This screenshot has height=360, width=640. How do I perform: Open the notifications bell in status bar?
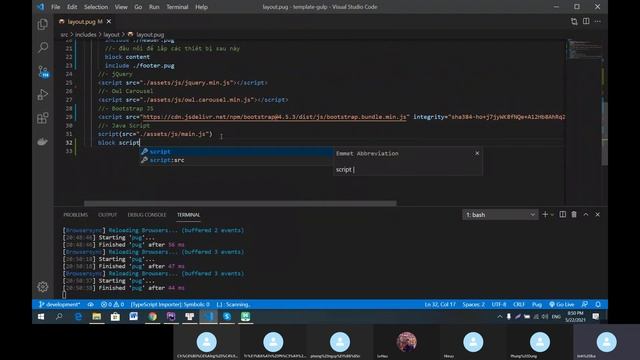[x=598, y=304]
